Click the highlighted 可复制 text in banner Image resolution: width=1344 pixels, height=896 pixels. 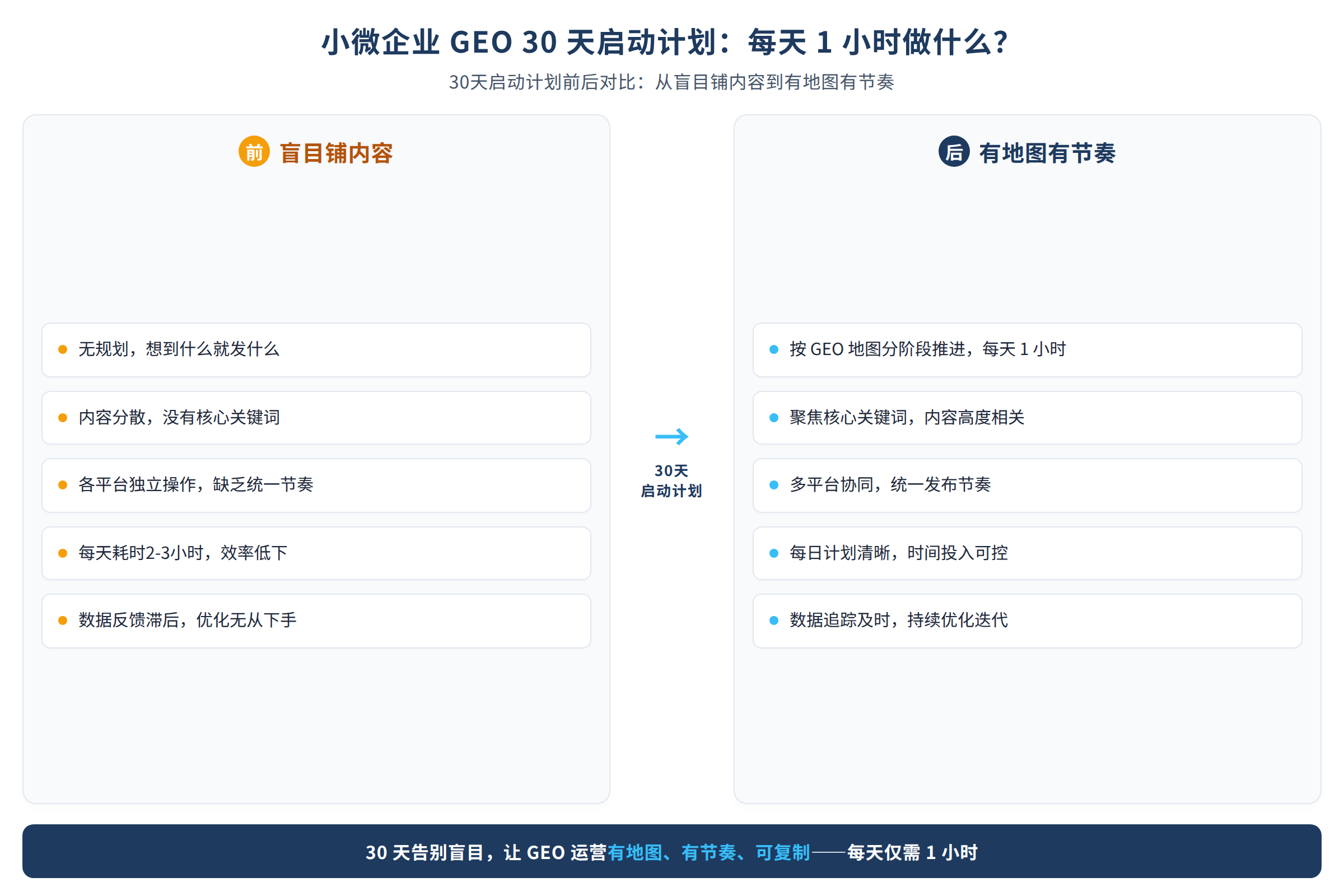pyautogui.click(x=782, y=852)
